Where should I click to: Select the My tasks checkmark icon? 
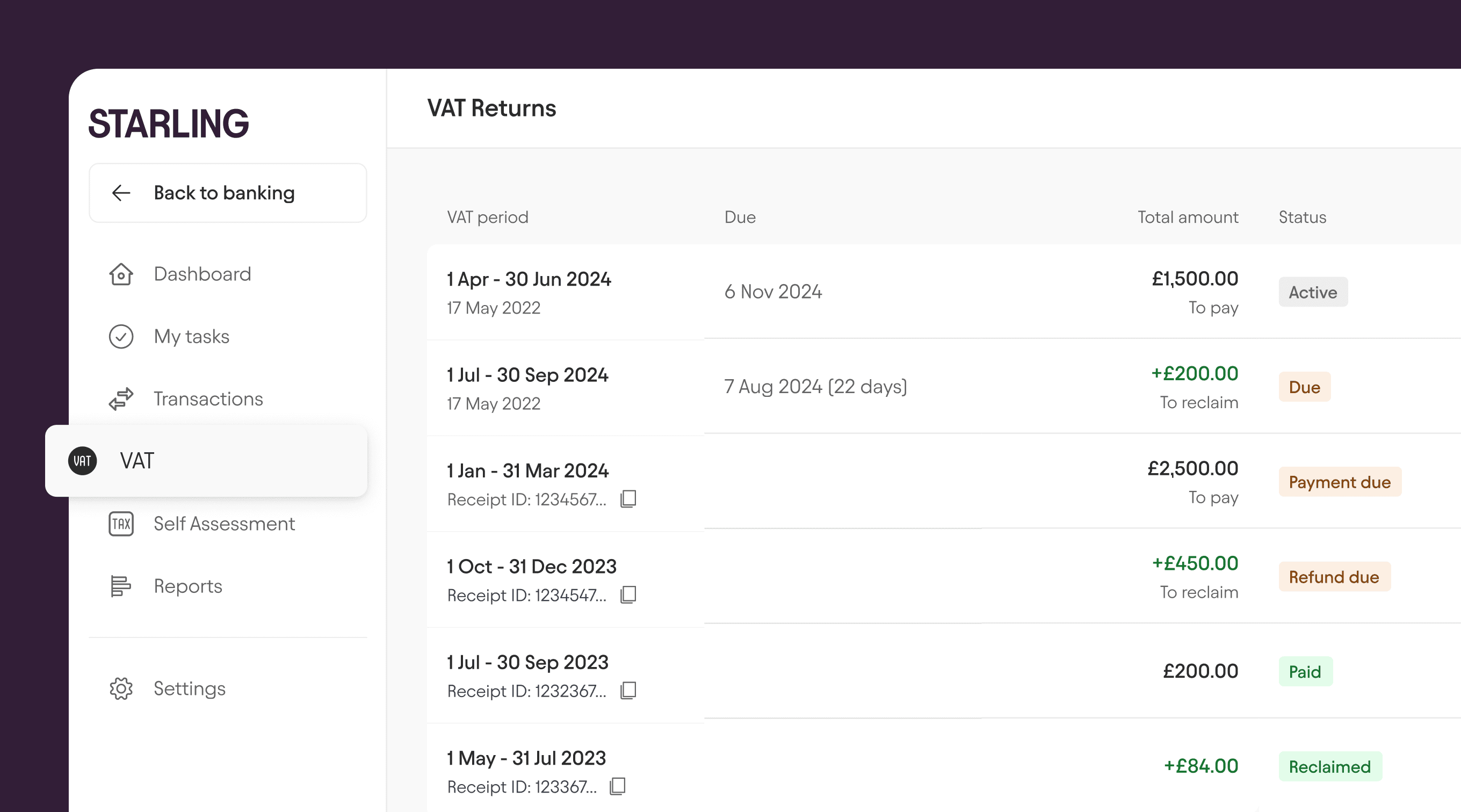[120, 336]
